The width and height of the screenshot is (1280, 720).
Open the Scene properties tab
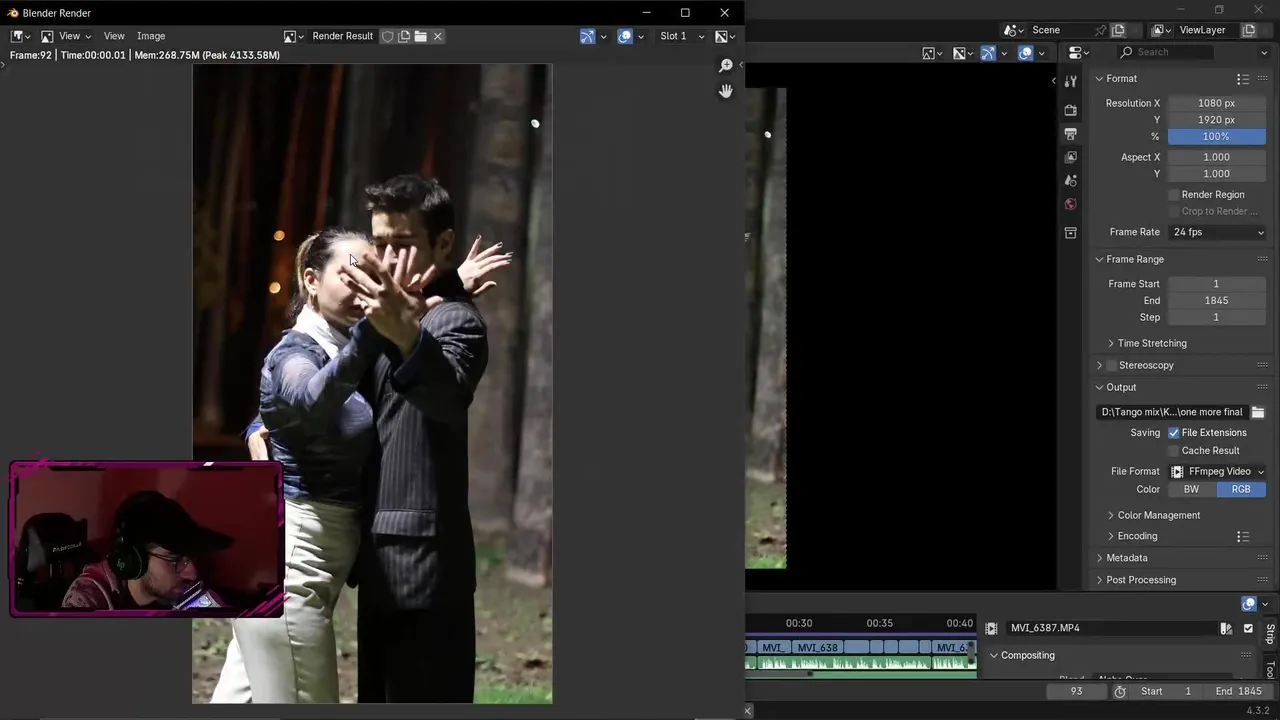point(1071,181)
